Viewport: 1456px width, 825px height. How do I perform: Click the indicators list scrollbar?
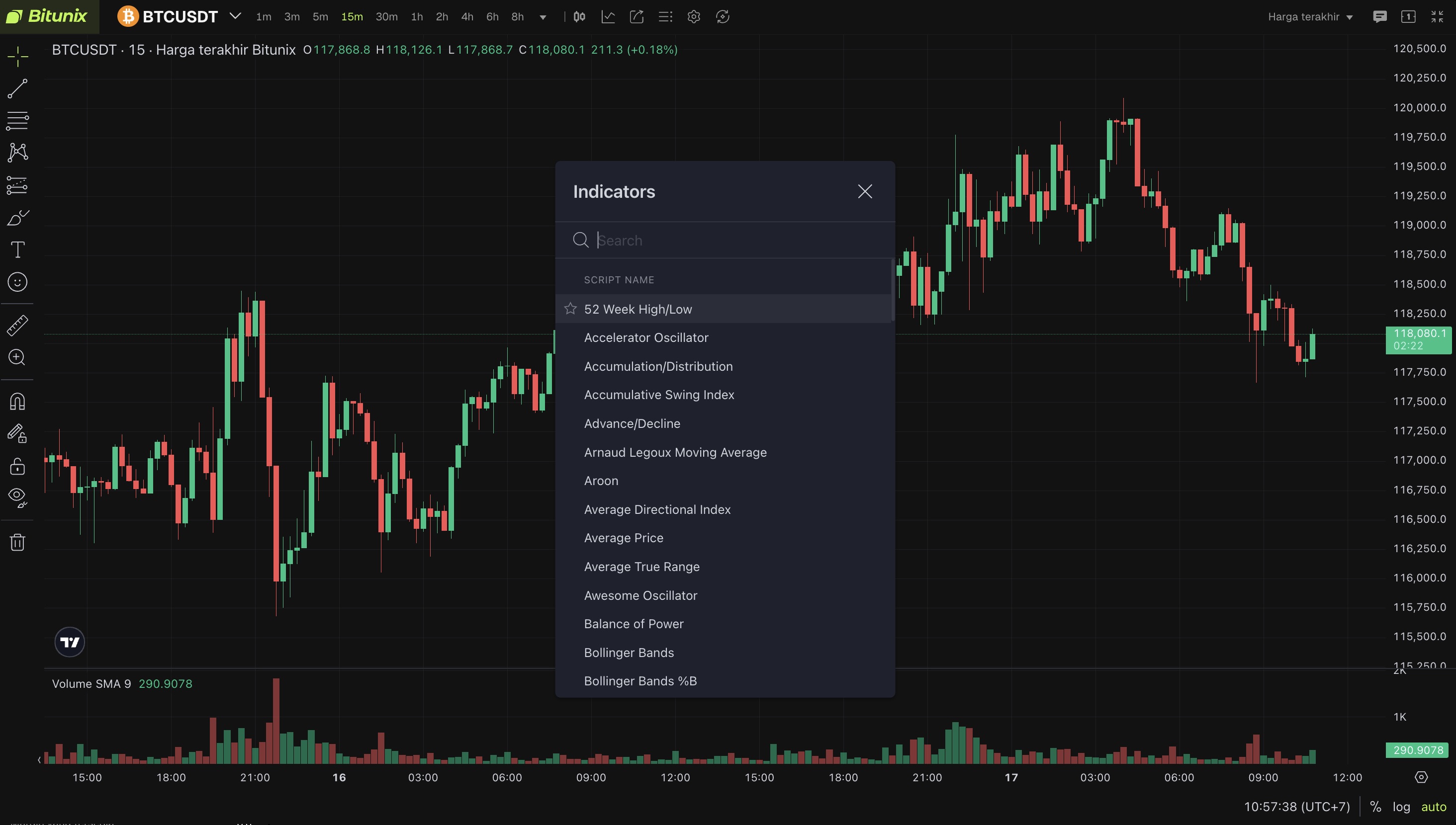(893, 290)
